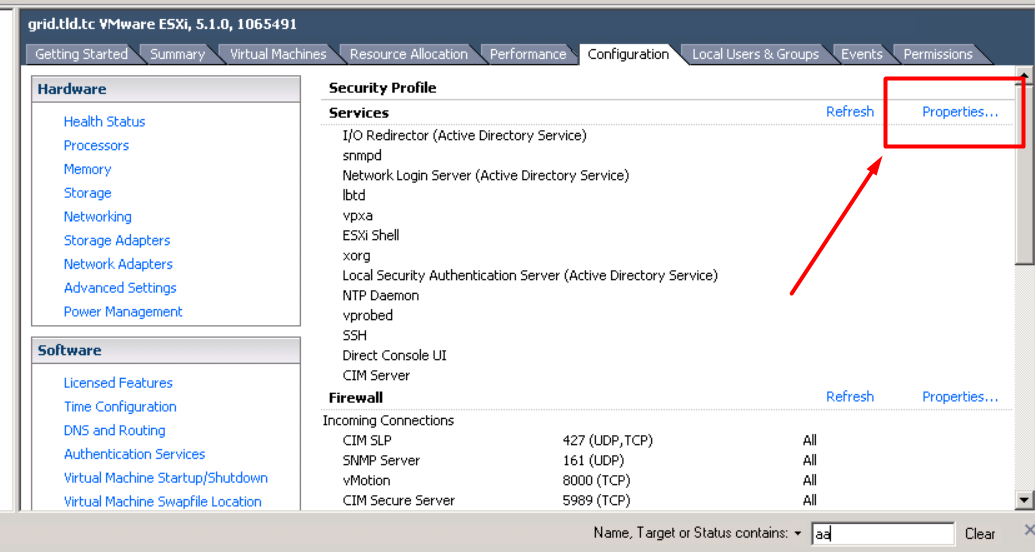
Task: Open hardware Advanced Settings
Action: click(120, 288)
